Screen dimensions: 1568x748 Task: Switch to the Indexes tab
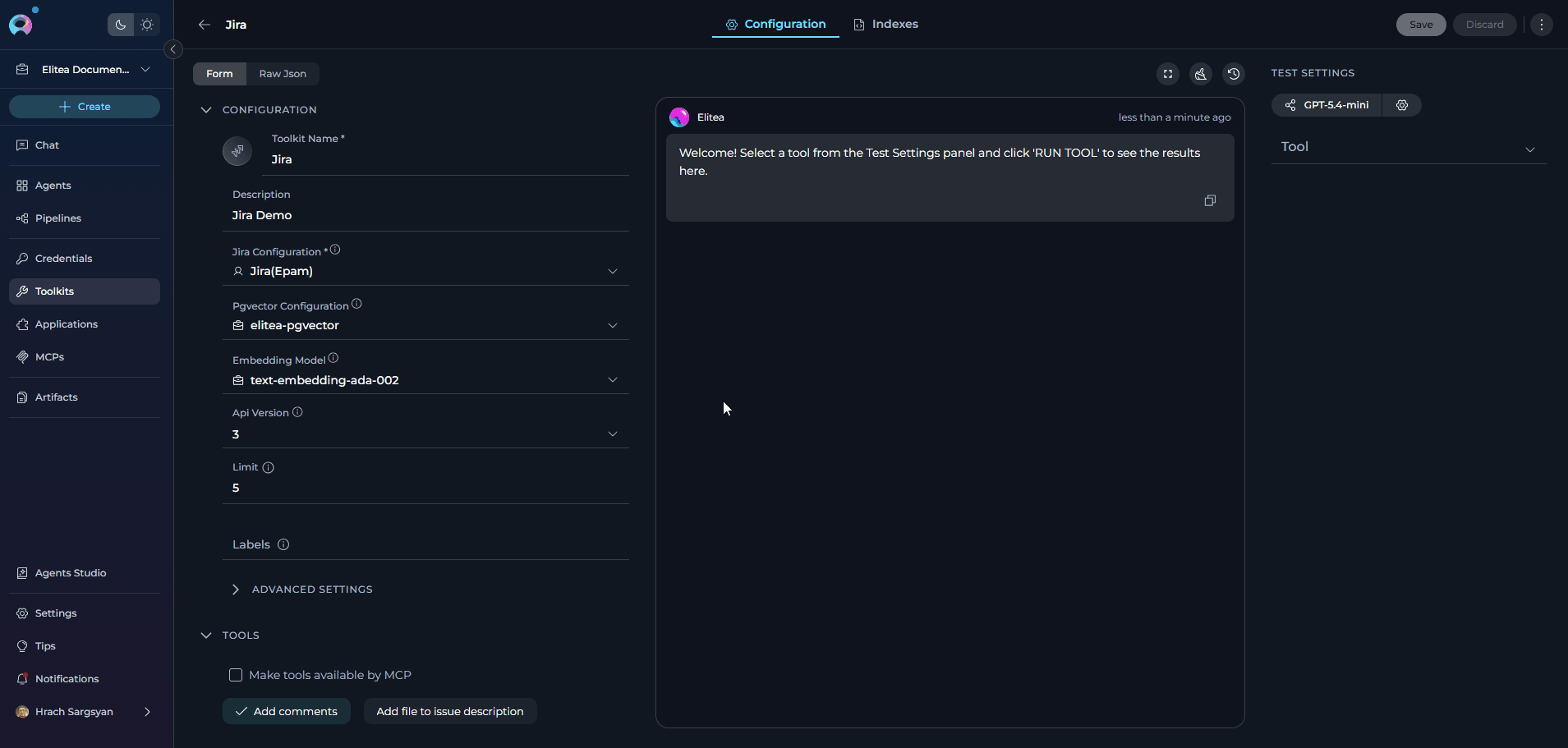[x=885, y=25]
